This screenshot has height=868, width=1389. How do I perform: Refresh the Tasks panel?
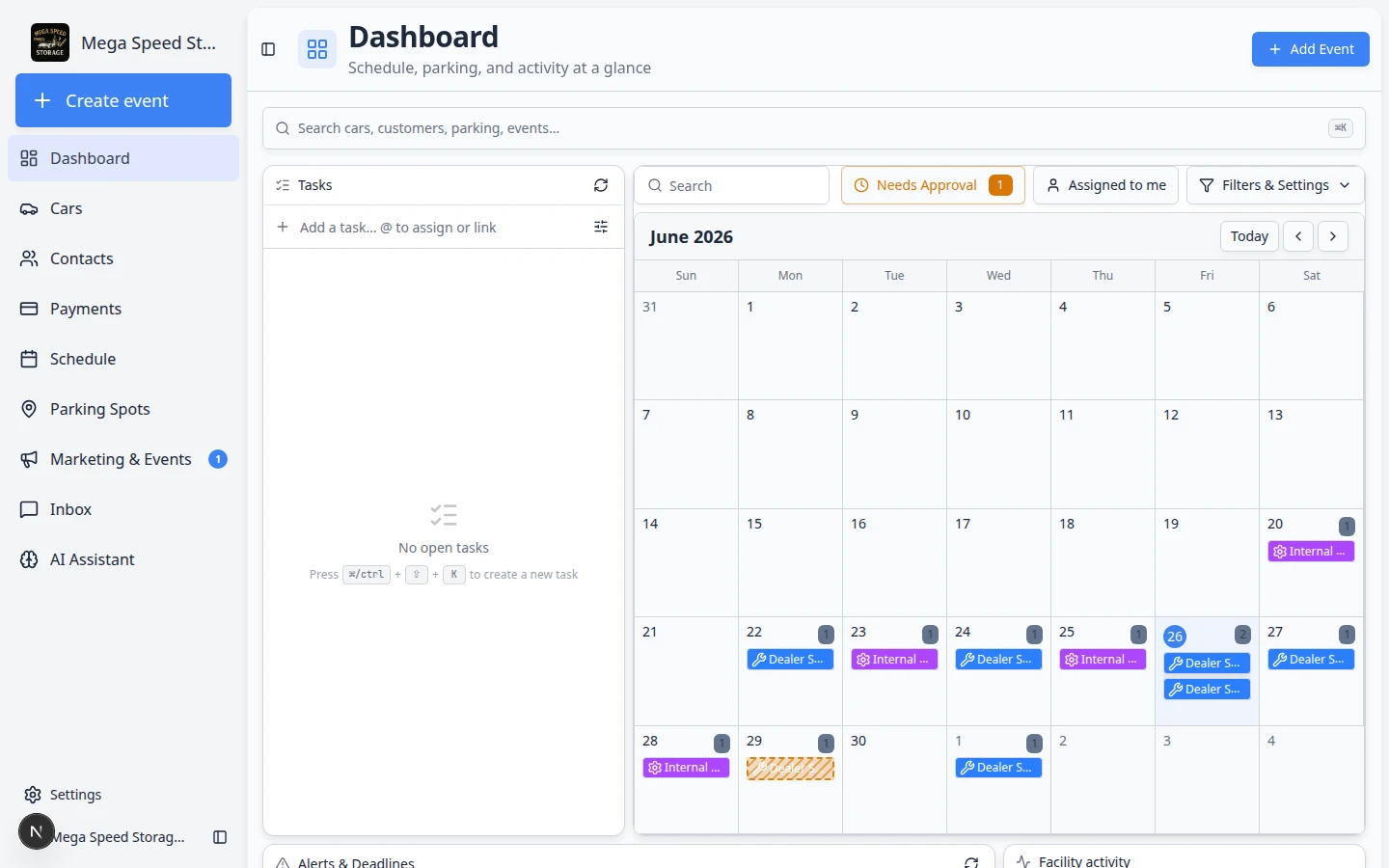pyautogui.click(x=601, y=185)
